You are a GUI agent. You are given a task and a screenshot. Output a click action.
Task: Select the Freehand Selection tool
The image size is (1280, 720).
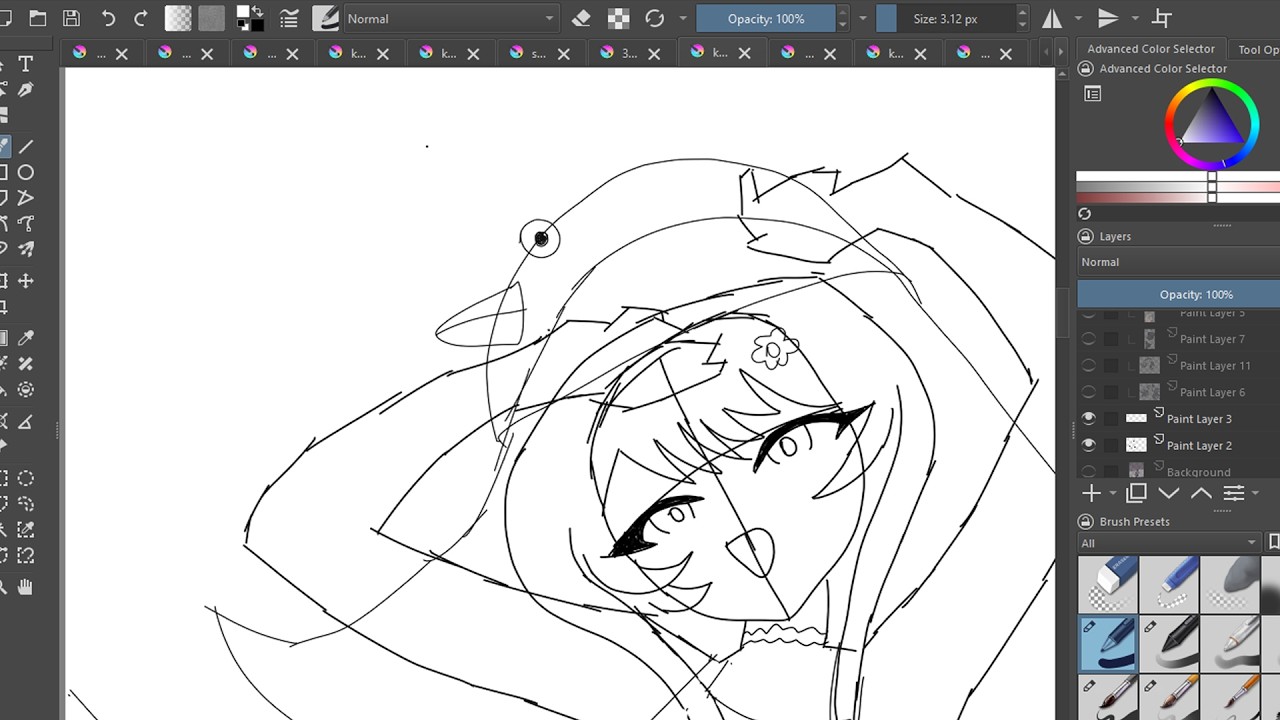click(26, 504)
